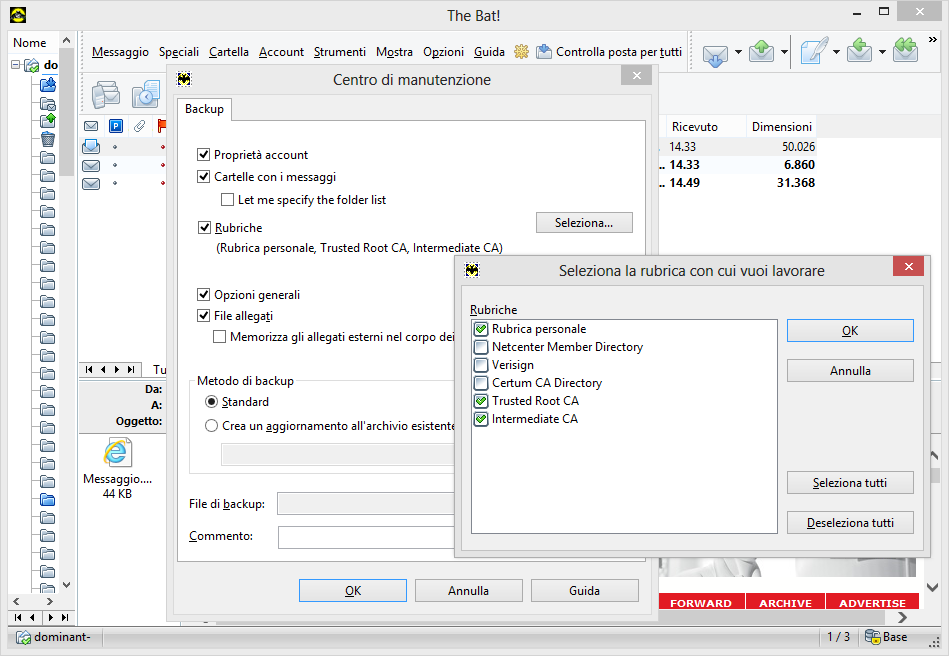Click the stacked envelopes with server toolbar icon

point(106,95)
